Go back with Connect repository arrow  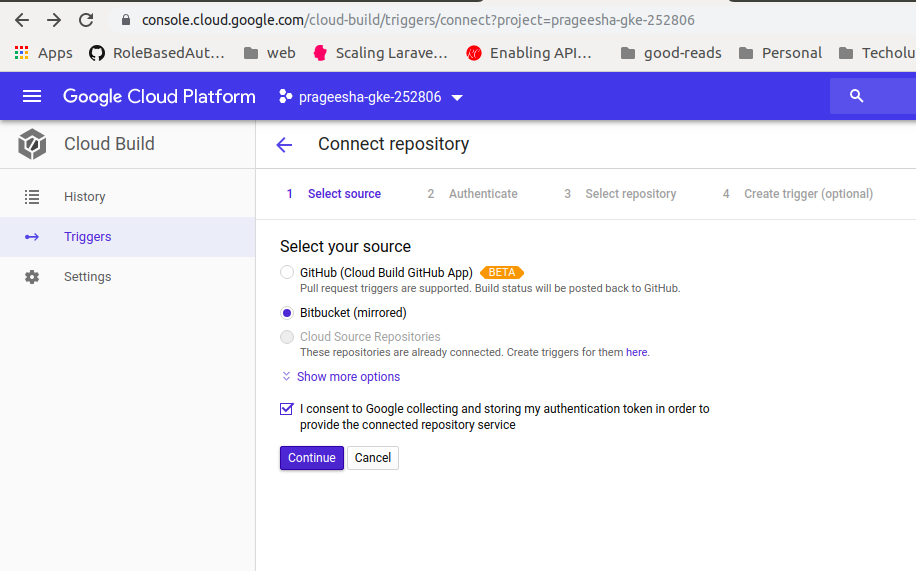284,144
